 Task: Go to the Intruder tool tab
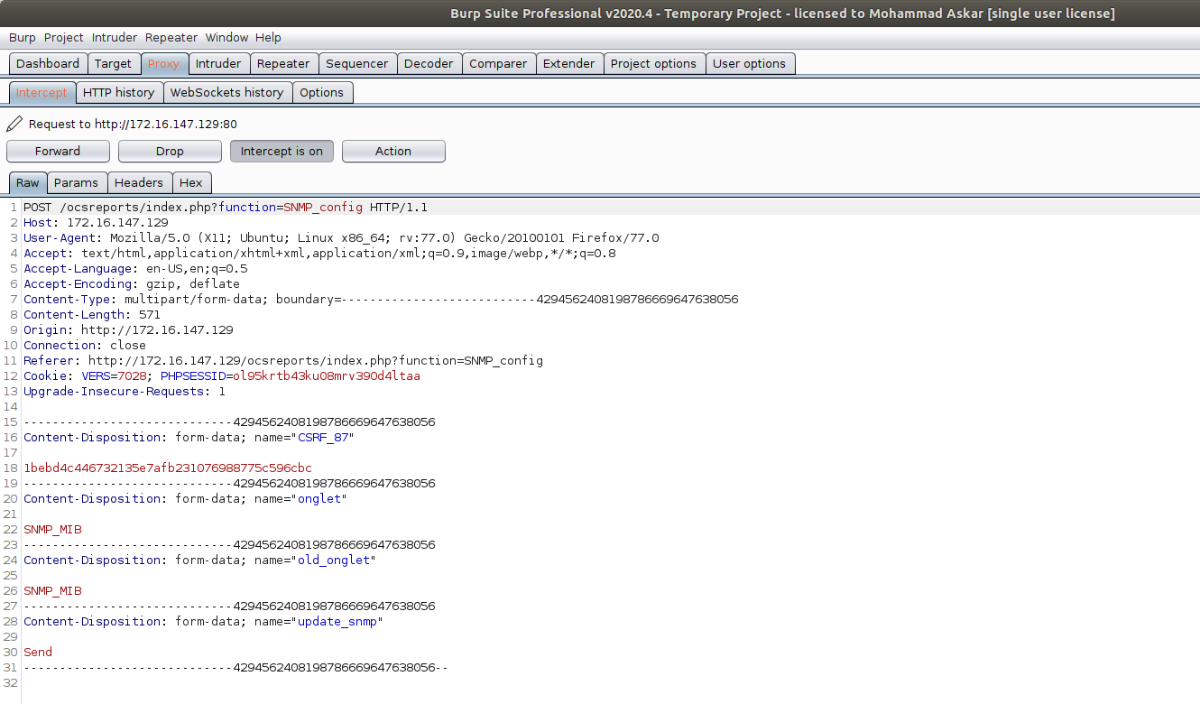(218, 63)
